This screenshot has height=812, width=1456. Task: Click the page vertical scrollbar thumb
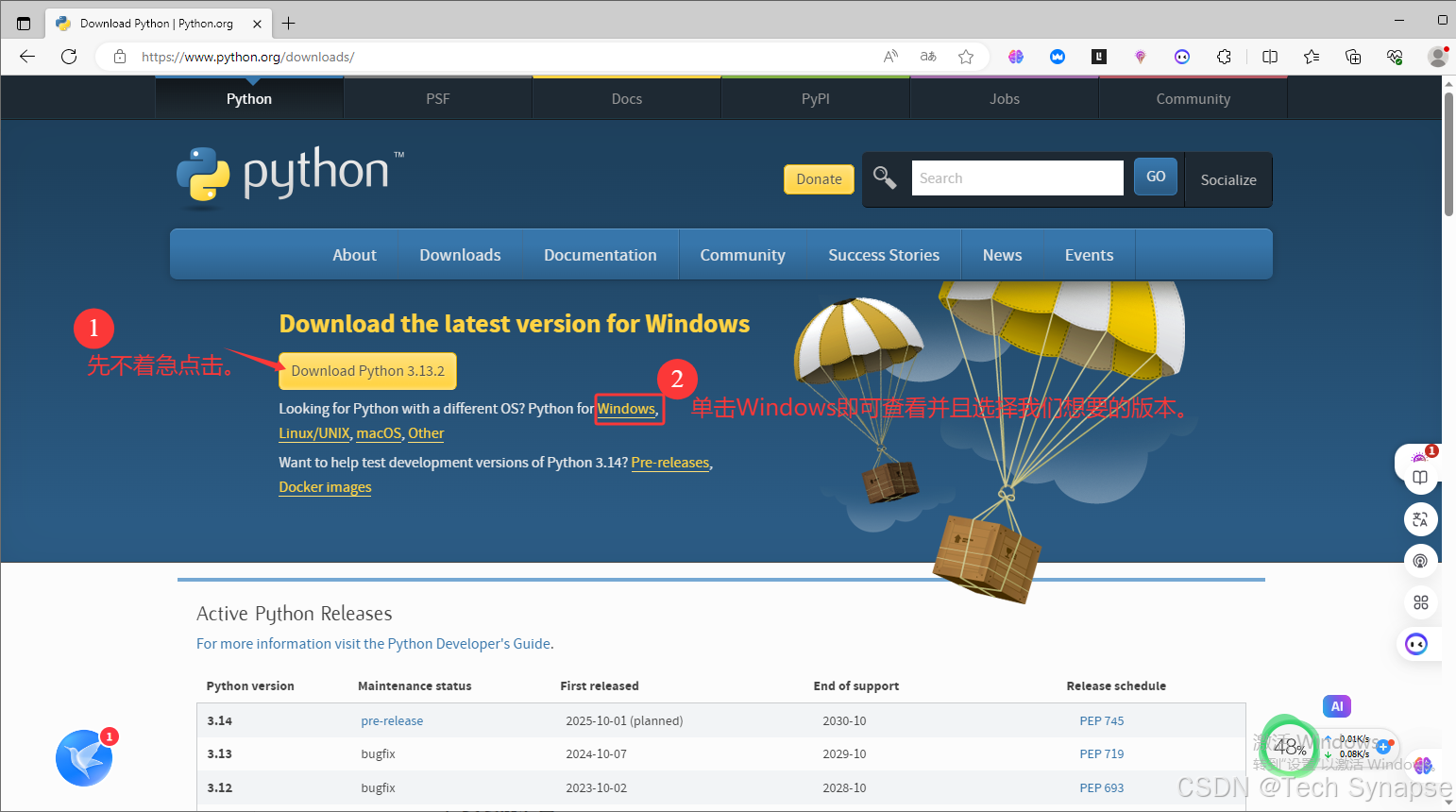click(x=1448, y=156)
